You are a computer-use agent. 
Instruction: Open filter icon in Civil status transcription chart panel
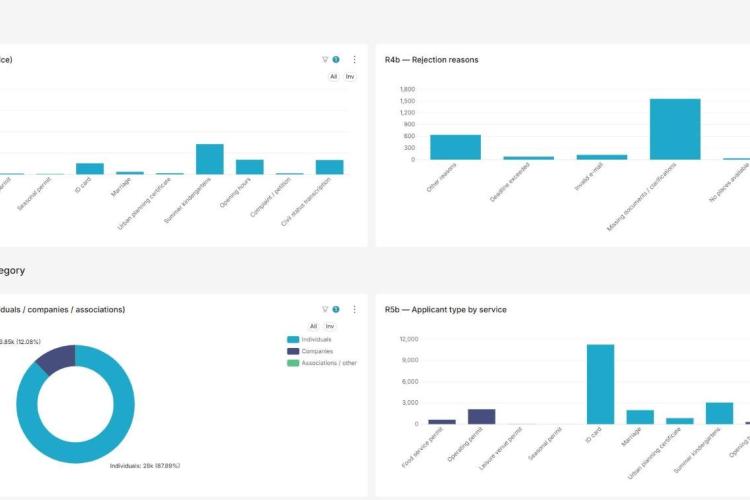pos(325,59)
